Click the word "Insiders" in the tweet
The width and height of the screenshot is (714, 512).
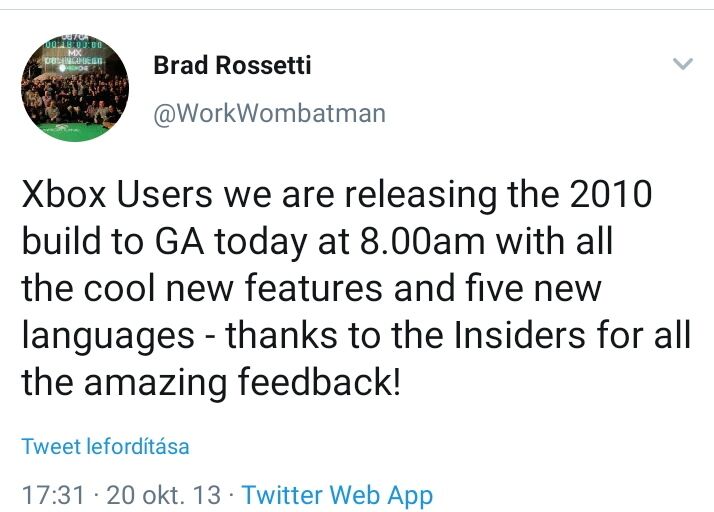click(x=527, y=336)
